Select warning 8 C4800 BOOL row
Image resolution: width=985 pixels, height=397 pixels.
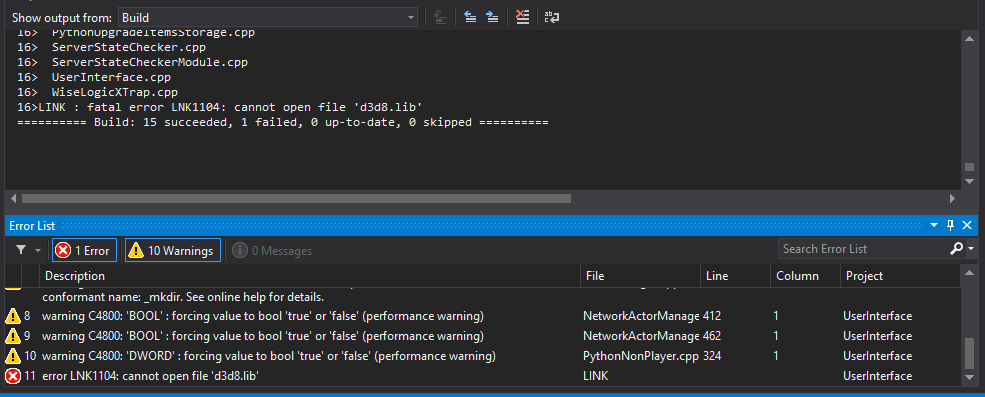coord(482,315)
